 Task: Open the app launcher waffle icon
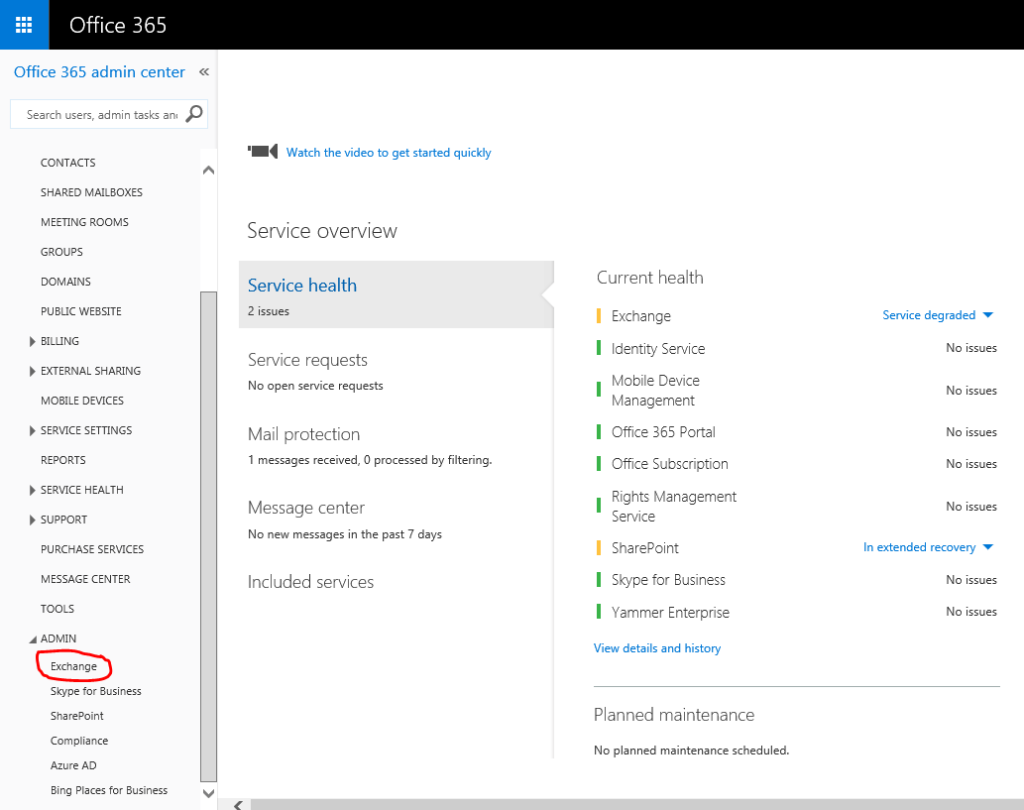pos(24,25)
